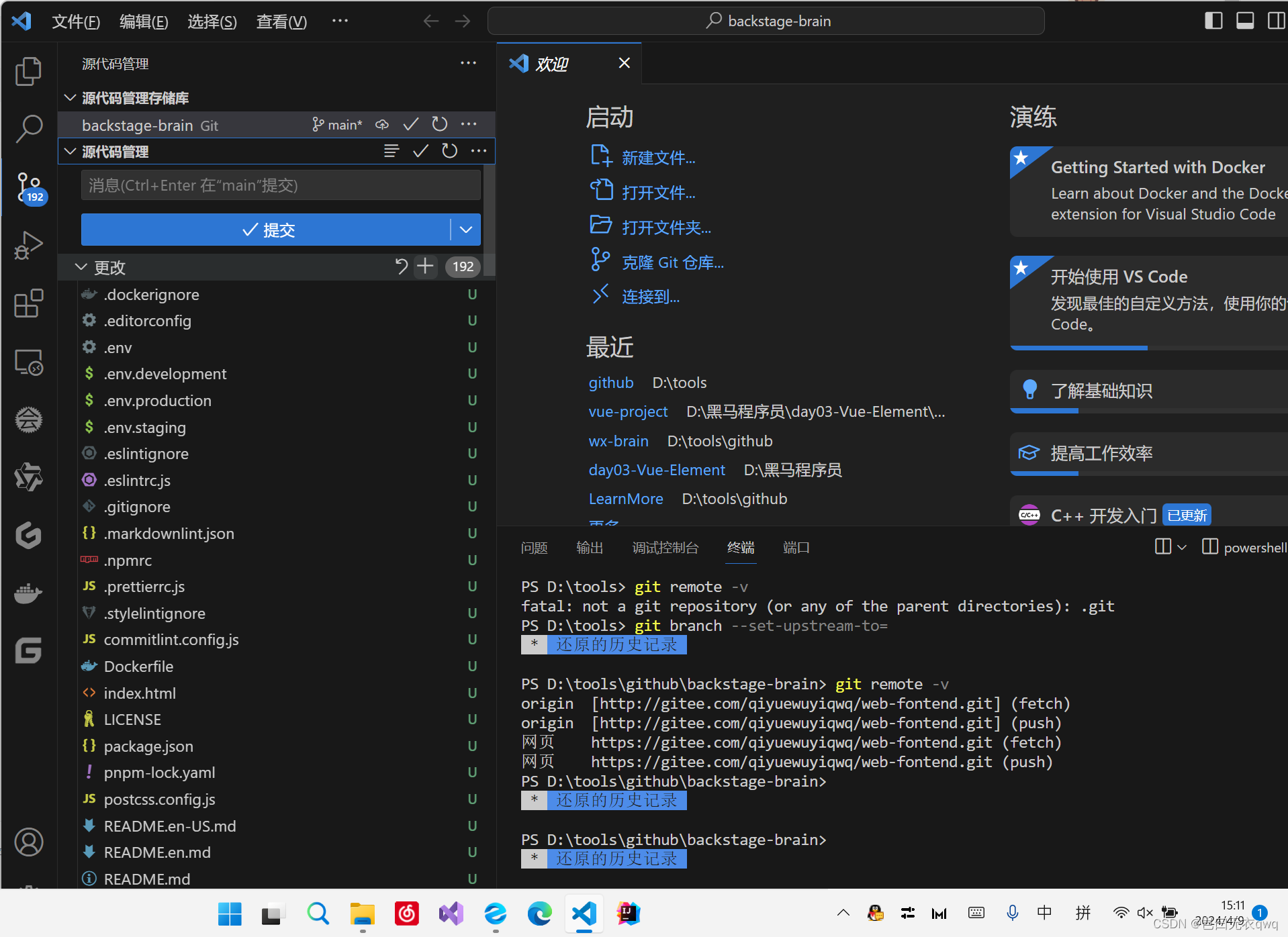1288x937 pixels.
Task: Click the Windows Start button
Action: 230,914
